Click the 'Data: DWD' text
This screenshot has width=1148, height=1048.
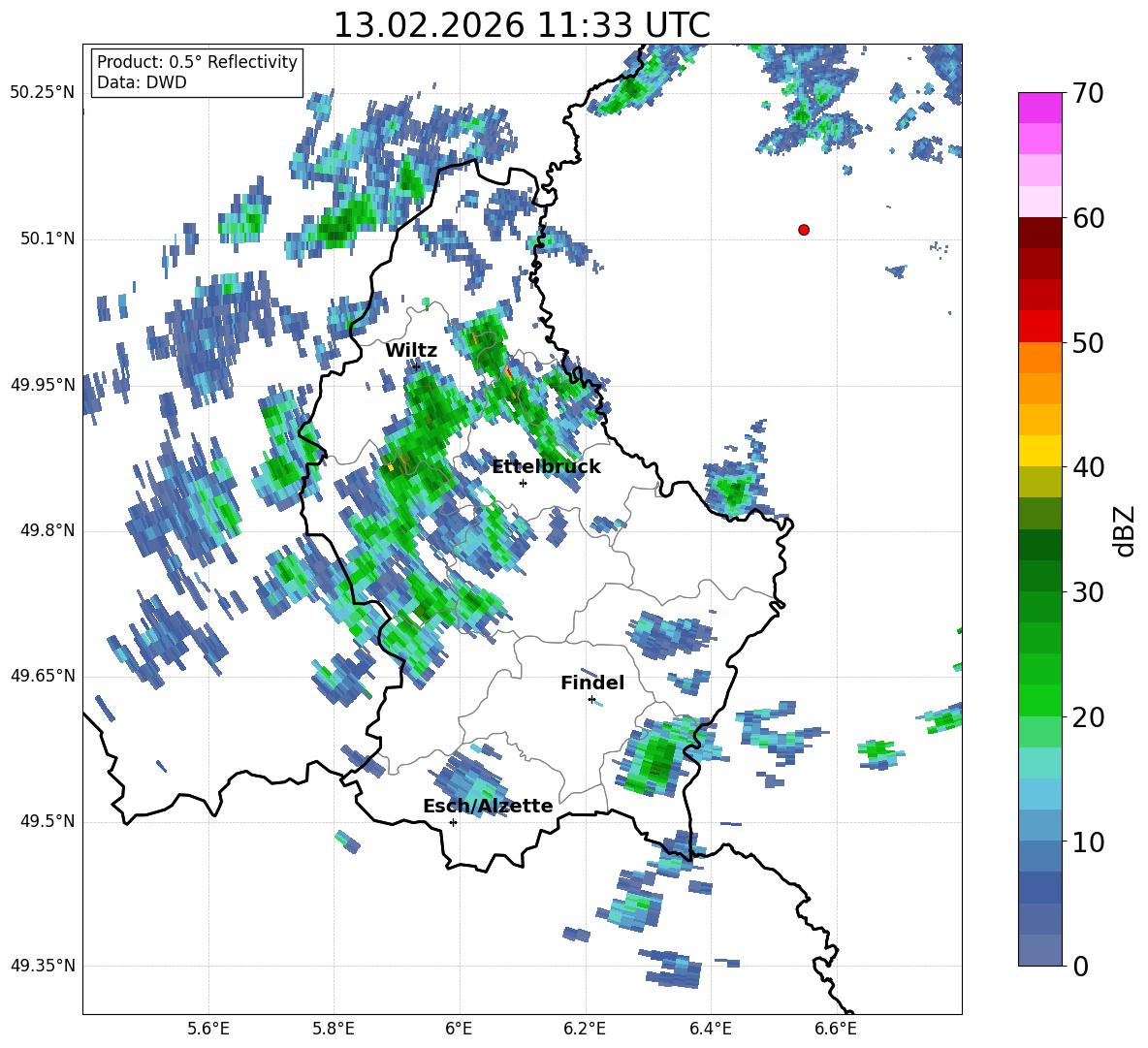(142, 82)
